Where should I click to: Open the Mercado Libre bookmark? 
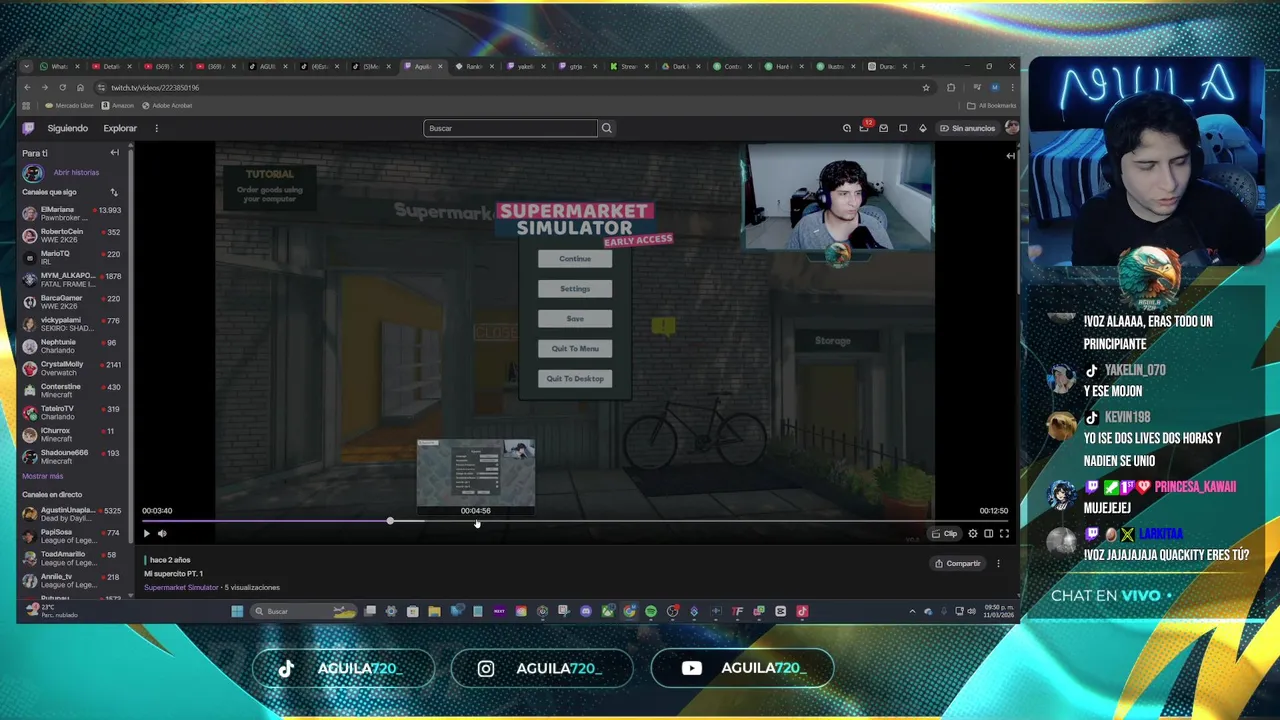69,105
